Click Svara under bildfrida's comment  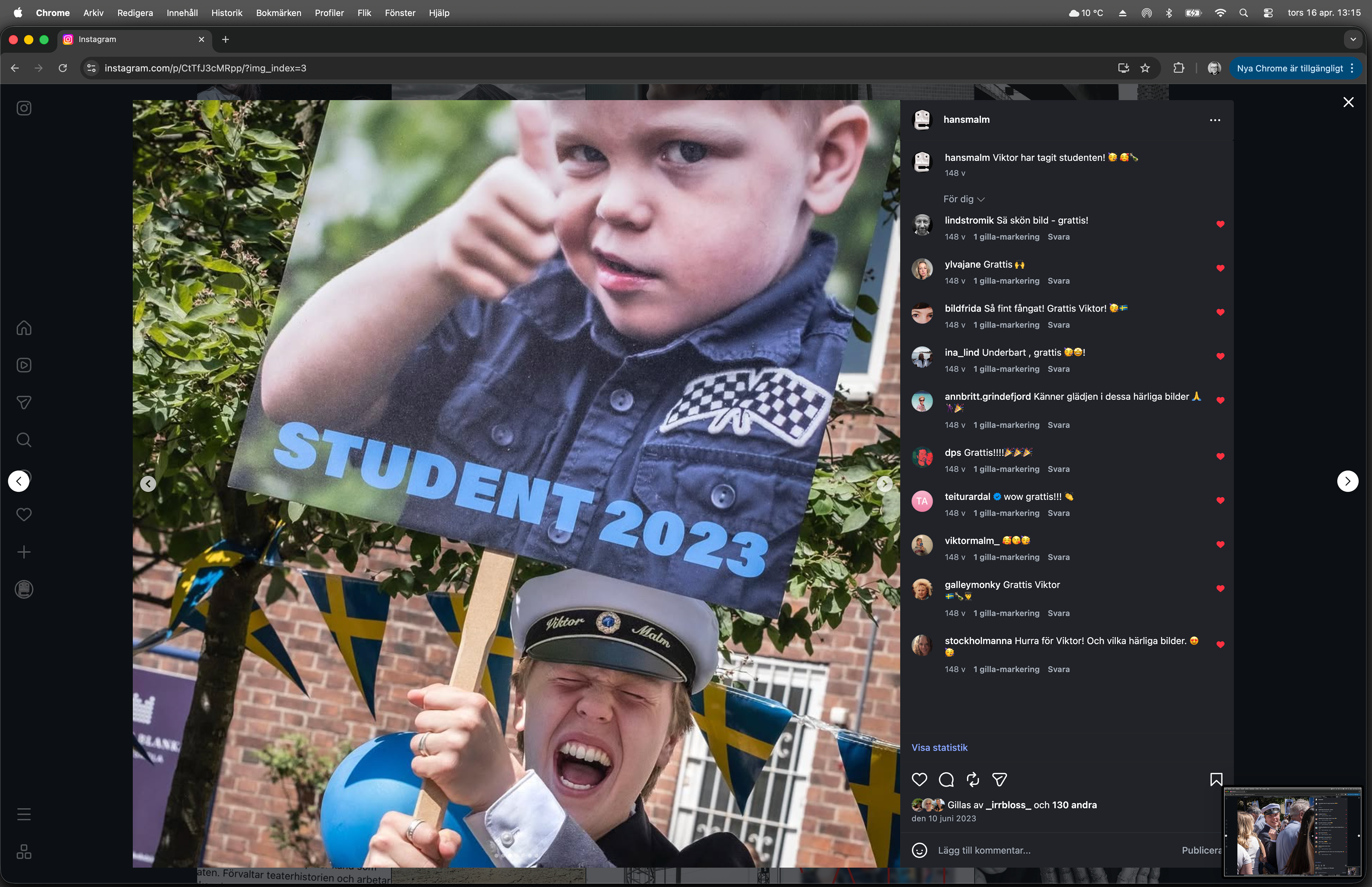pos(1058,325)
